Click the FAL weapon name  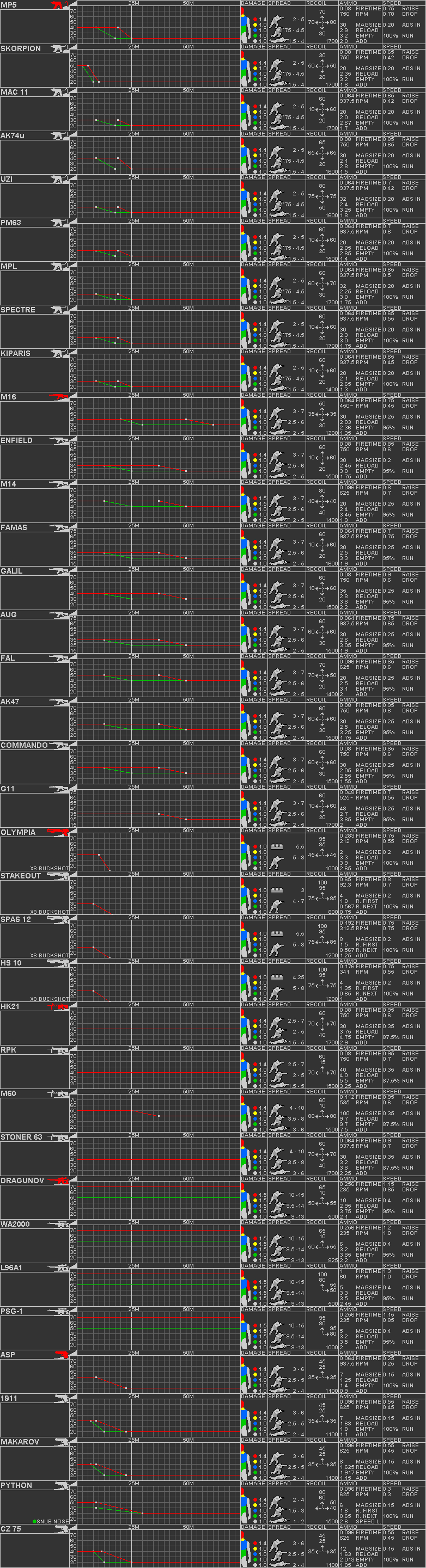click(x=8, y=658)
